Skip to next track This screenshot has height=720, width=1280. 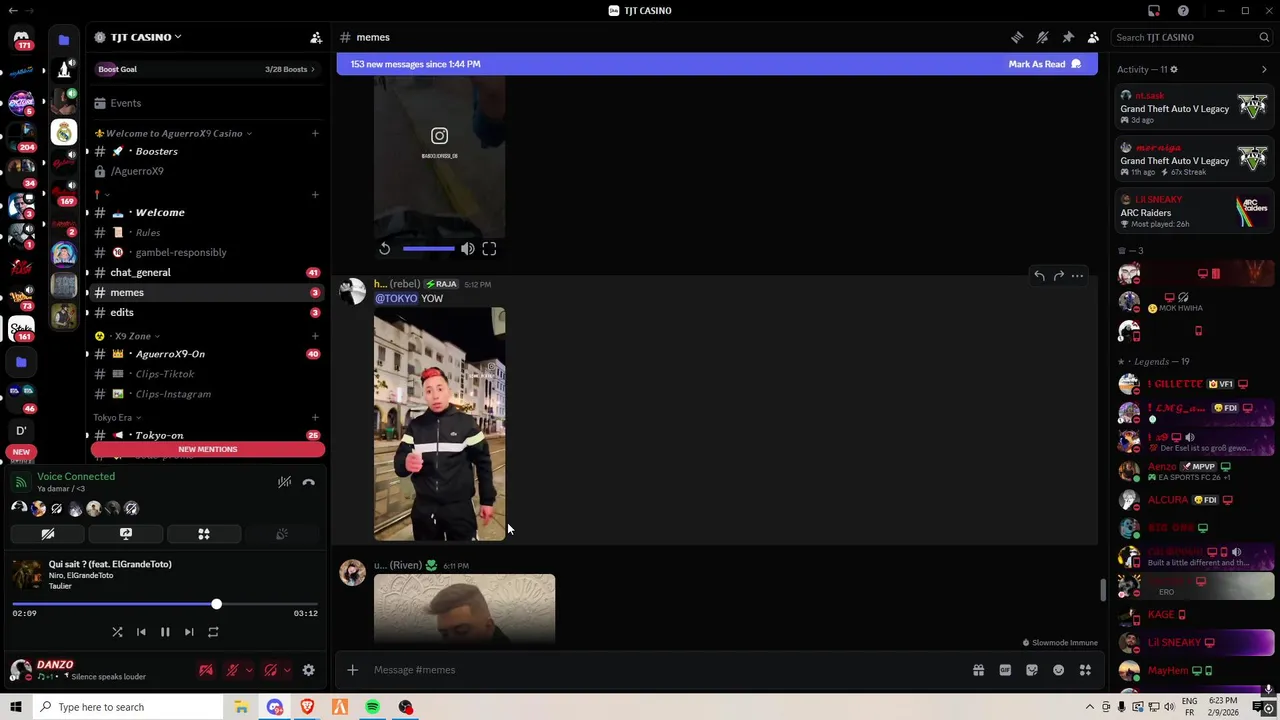coord(189,632)
